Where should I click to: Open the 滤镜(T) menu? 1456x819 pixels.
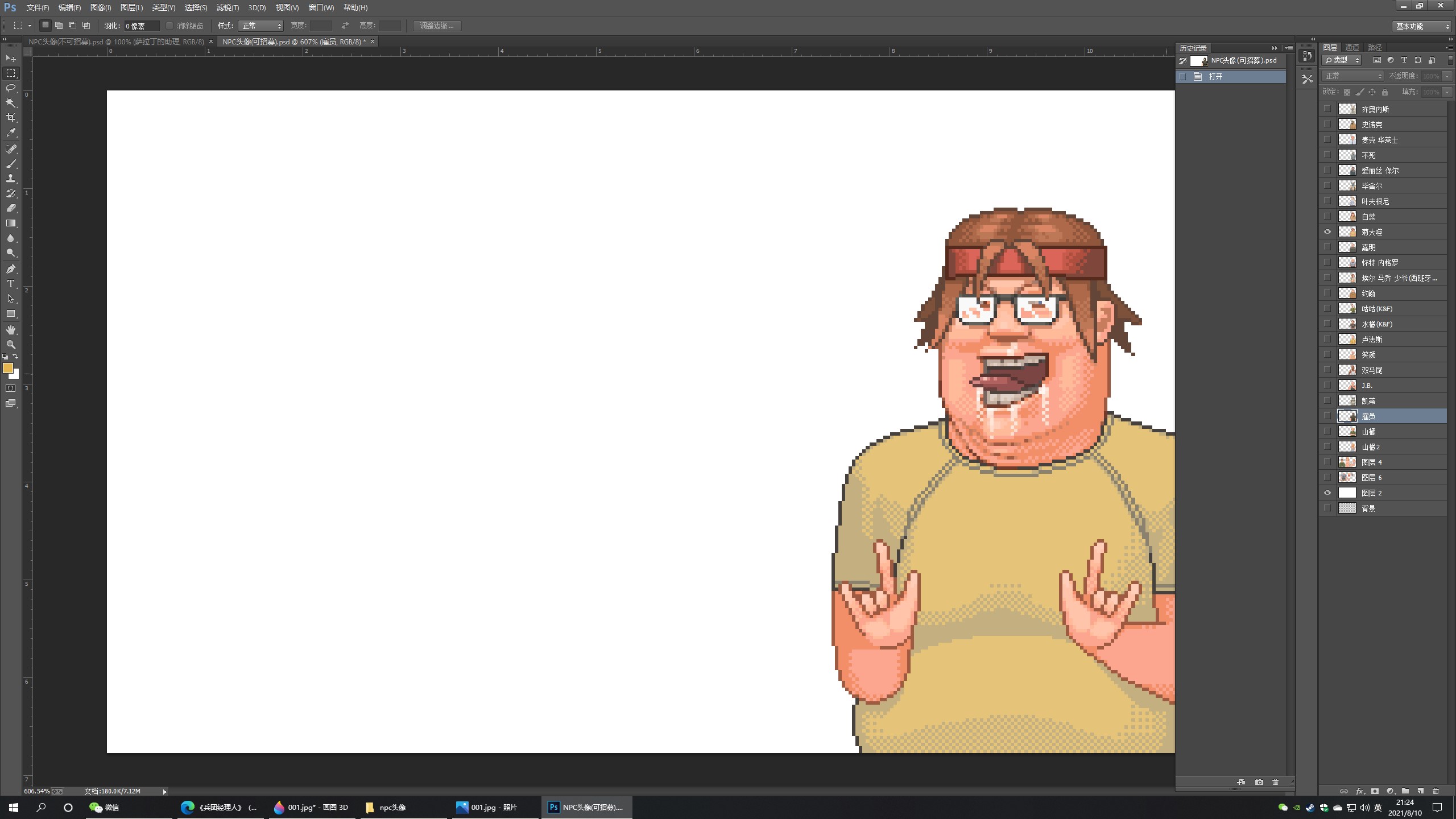point(227,7)
